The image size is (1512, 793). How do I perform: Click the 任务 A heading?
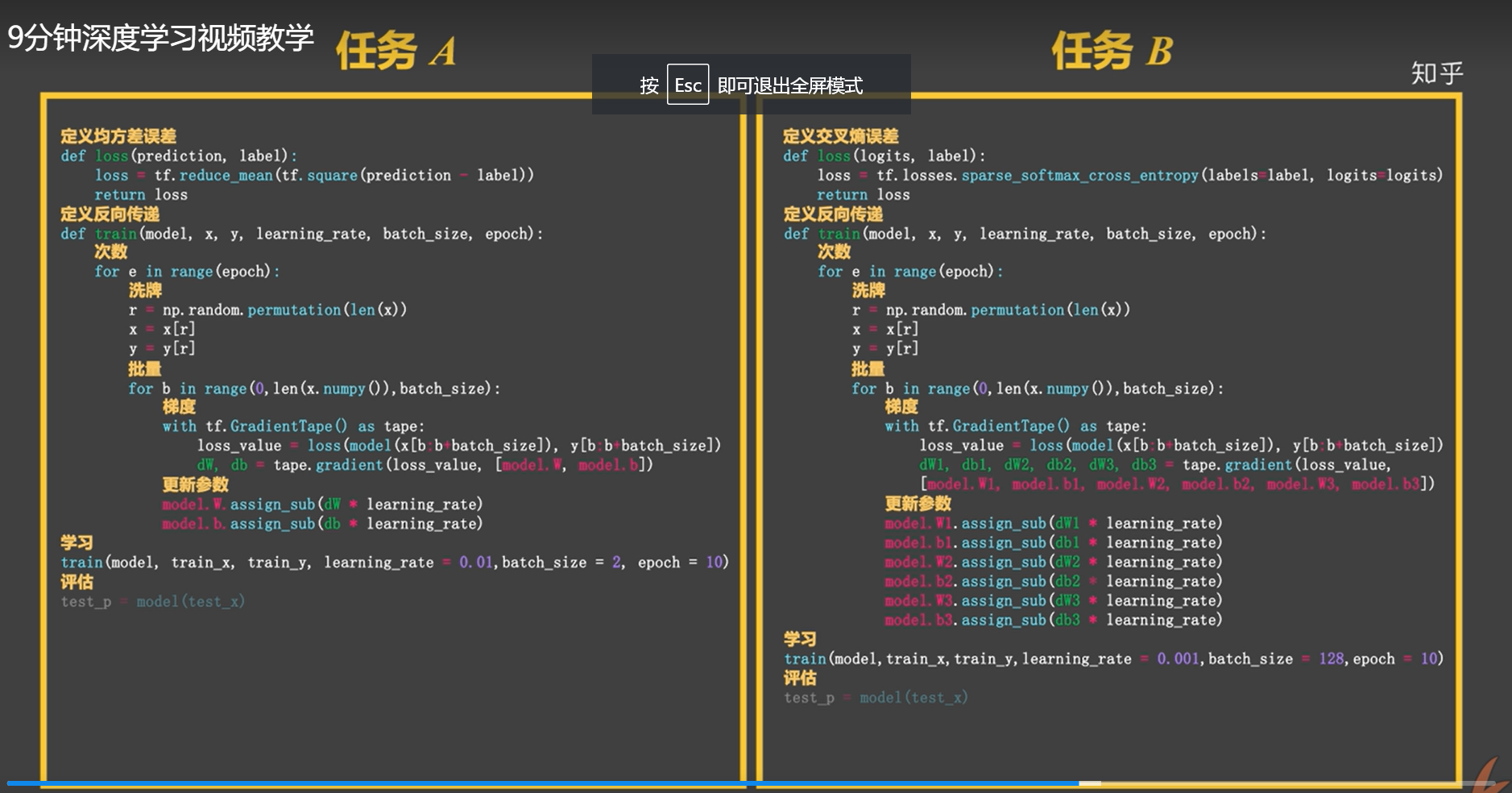pos(396,51)
